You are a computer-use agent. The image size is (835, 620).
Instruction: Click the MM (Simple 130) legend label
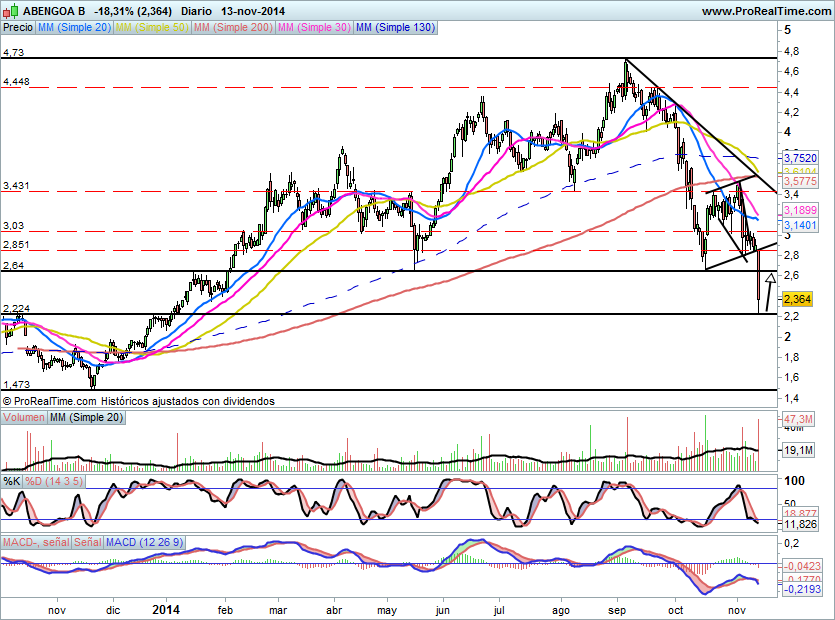(395, 28)
